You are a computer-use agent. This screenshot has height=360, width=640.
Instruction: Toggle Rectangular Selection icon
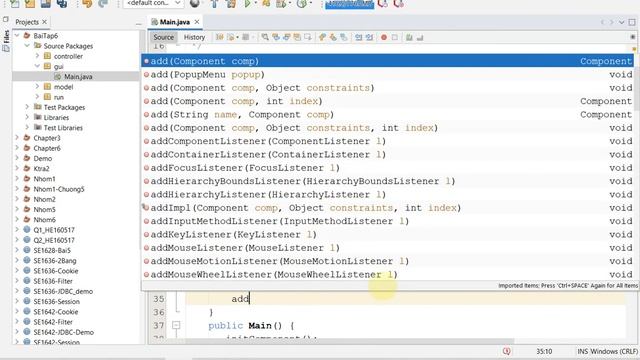(308, 37)
